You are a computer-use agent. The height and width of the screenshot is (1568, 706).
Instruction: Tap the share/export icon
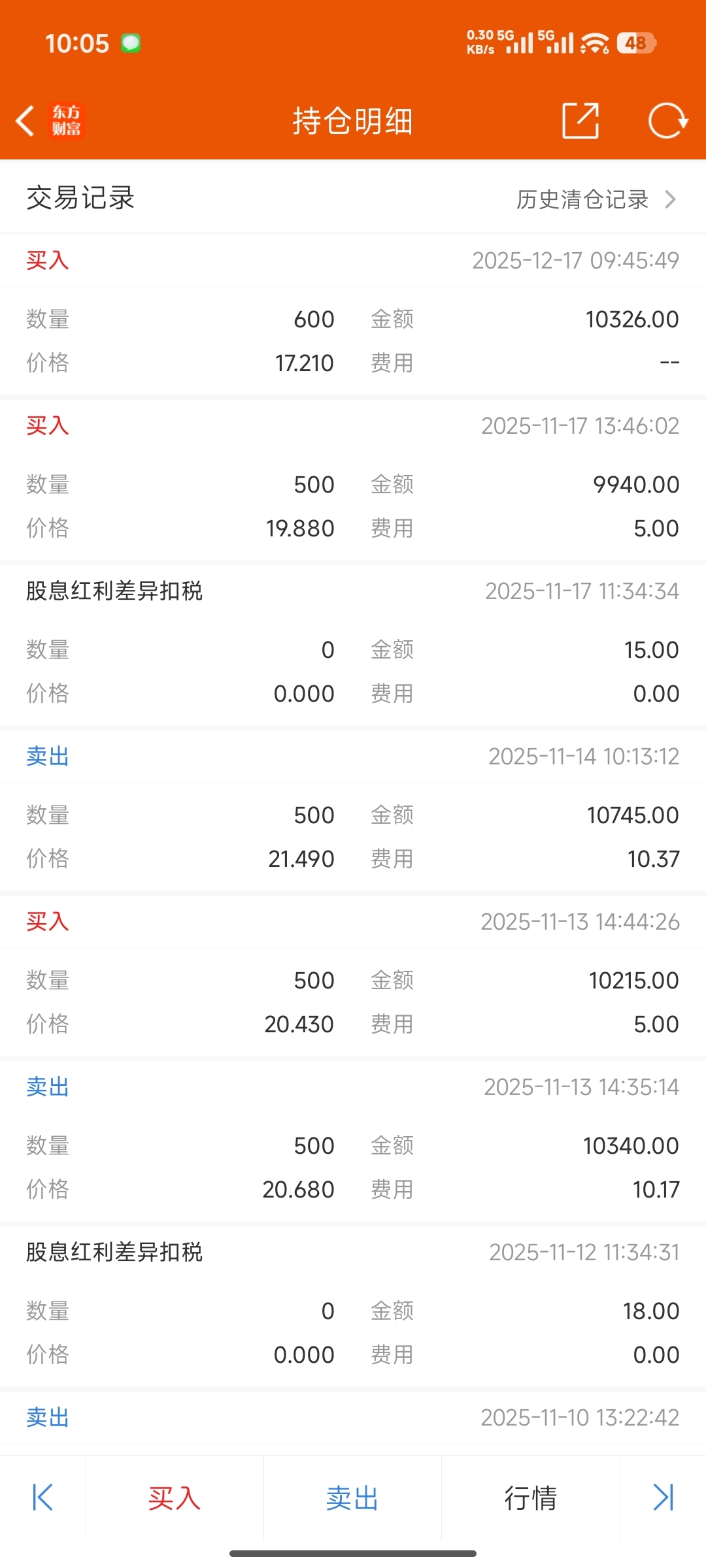tap(580, 121)
